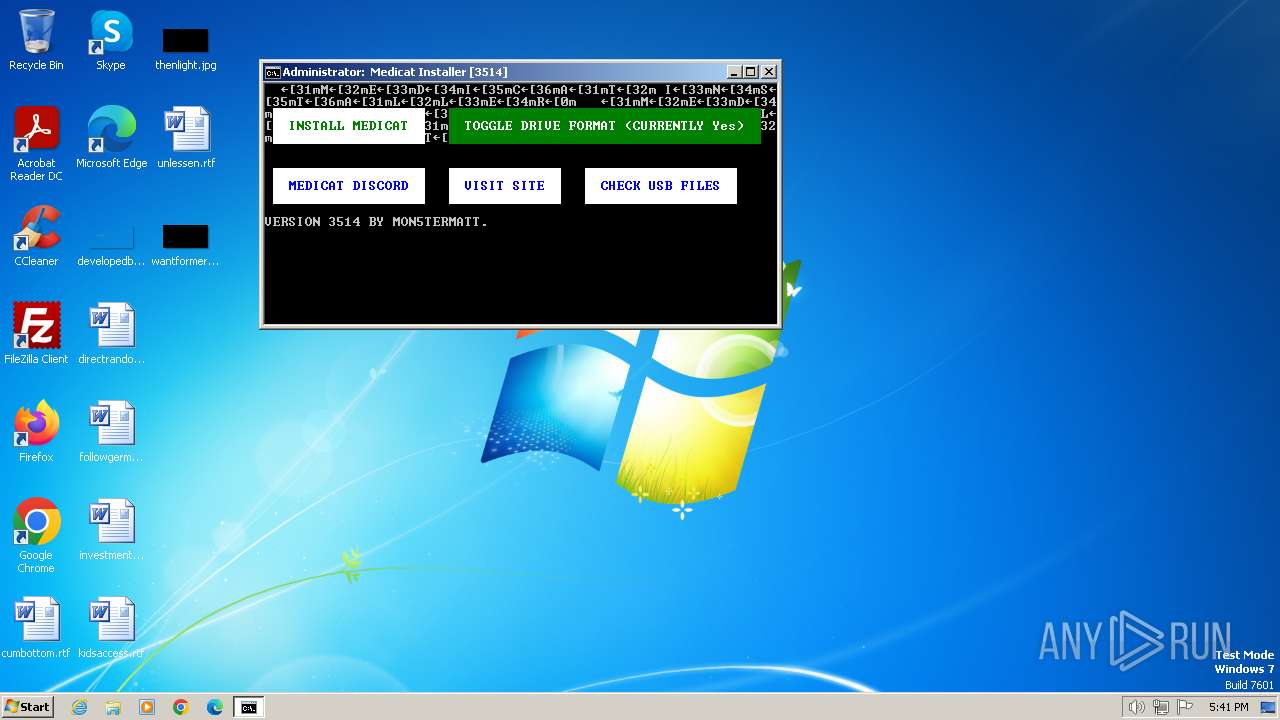The image size is (1280, 720).
Task: Select the wantformer... desktop file
Action: [186, 244]
